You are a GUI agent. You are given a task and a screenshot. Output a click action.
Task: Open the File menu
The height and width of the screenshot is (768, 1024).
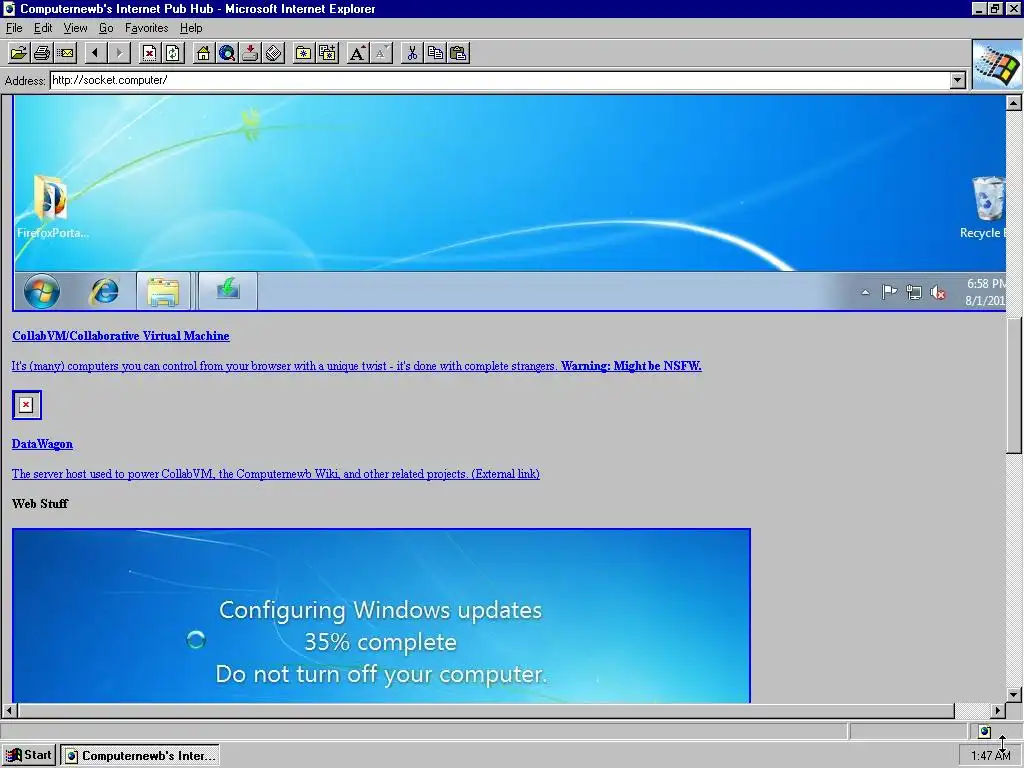click(x=14, y=28)
